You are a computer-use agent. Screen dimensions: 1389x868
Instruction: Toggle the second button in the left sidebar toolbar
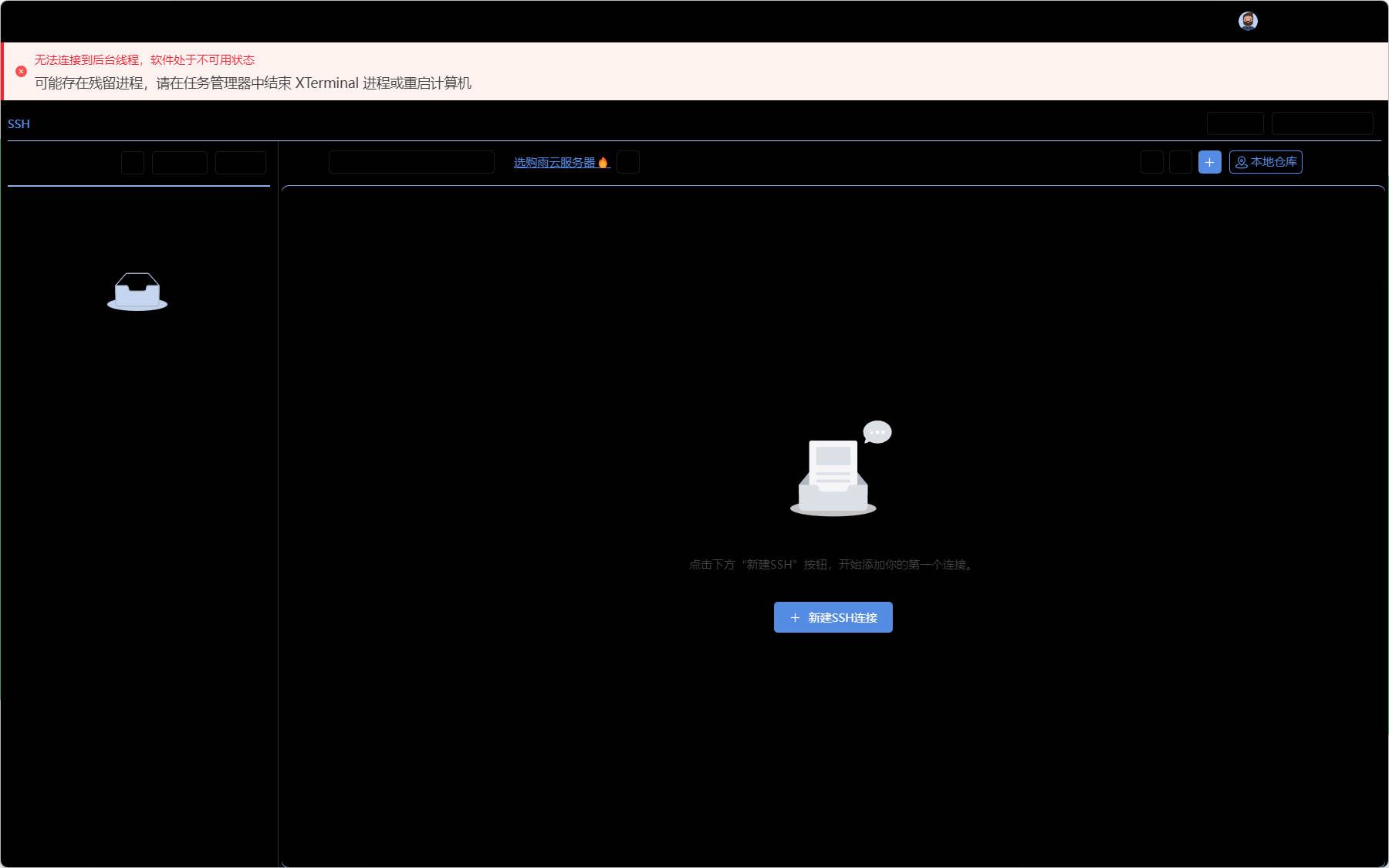pyautogui.click(x=179, y=162)
